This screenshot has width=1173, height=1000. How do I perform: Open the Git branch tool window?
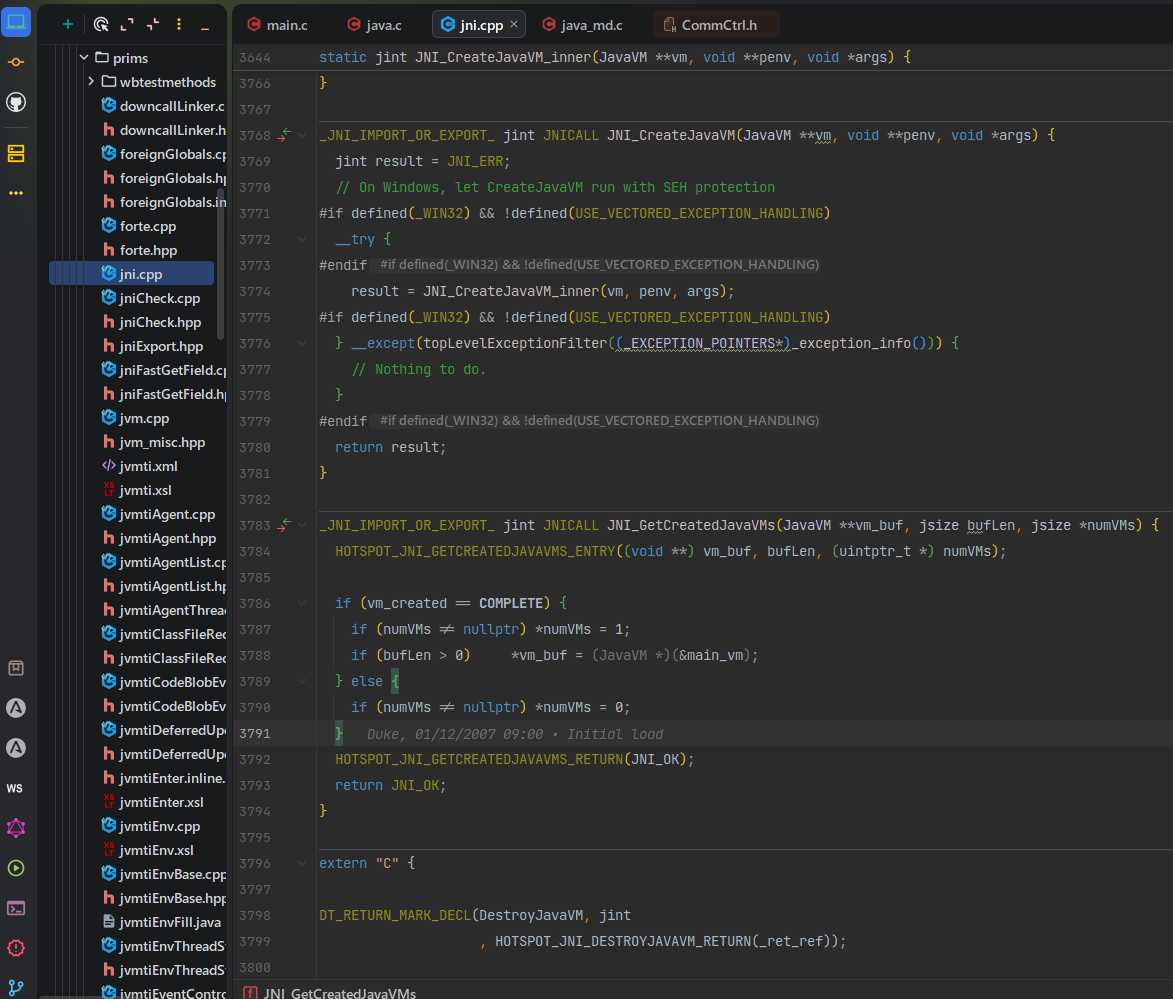(16, 988)
